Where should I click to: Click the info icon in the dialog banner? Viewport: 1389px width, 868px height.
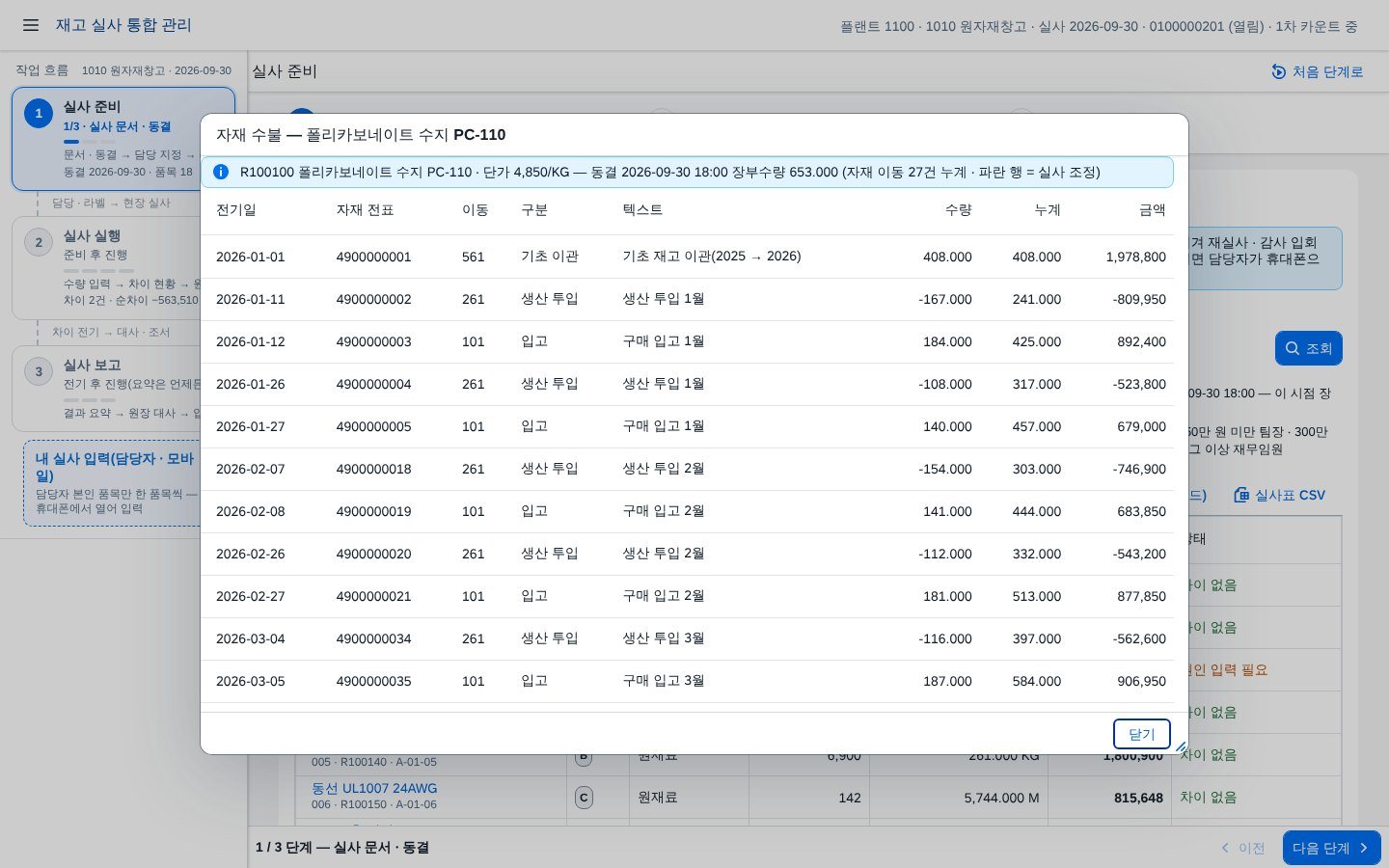pyautogui.click(x=221, y=172)
